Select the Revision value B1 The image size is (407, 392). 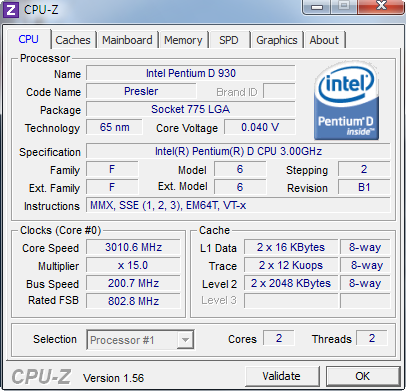coord(364,187)
